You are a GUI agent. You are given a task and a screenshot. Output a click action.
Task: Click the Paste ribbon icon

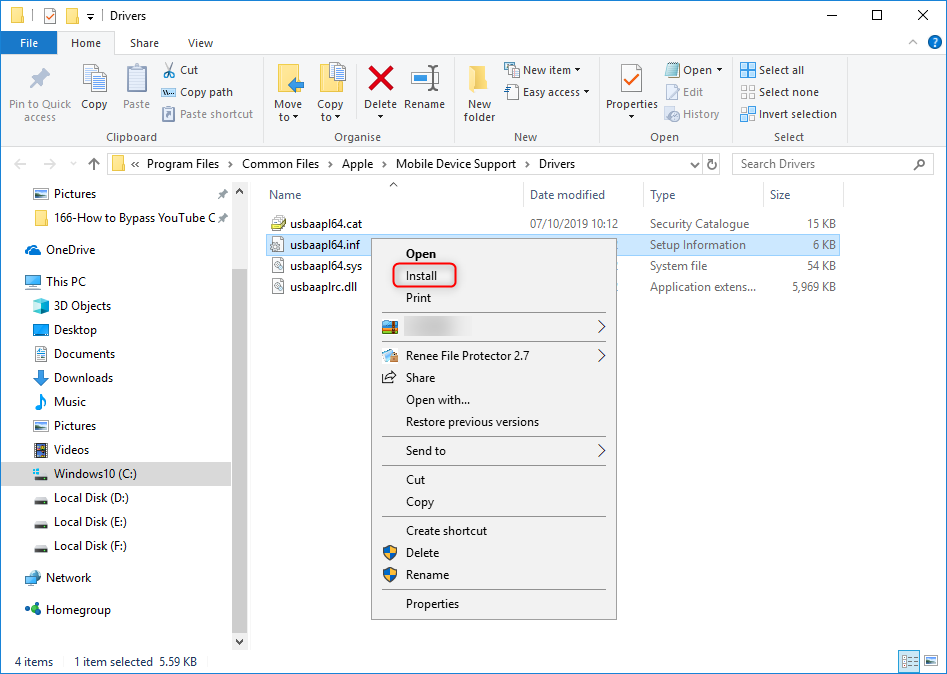[136, 79]
